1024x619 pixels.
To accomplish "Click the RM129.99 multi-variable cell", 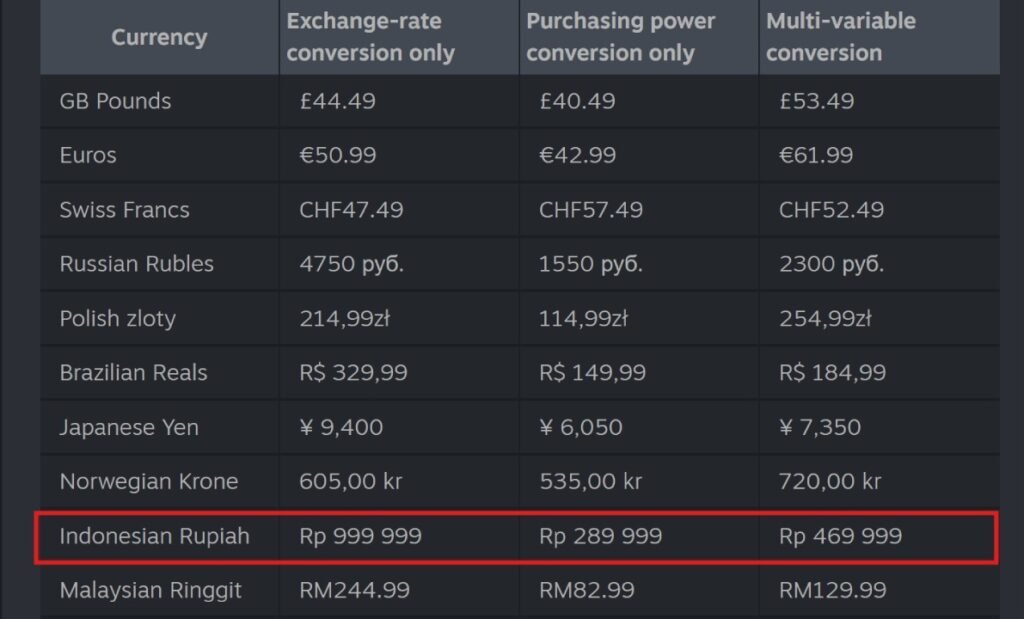I will 834,591.
